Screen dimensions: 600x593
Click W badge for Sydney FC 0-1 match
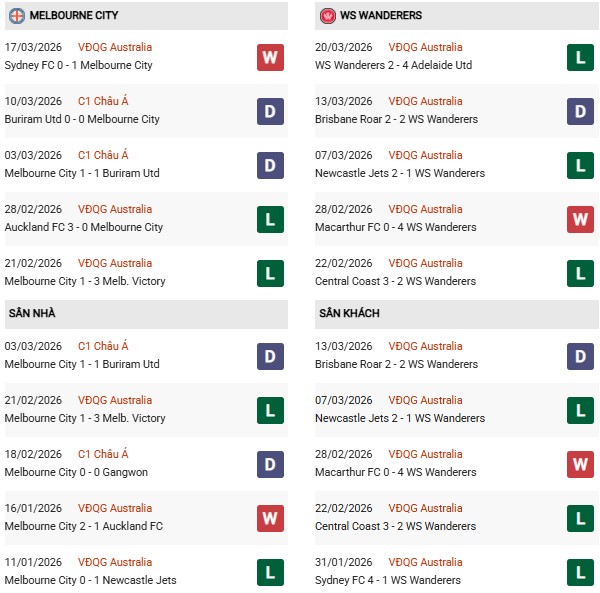[x=270, y=57]
